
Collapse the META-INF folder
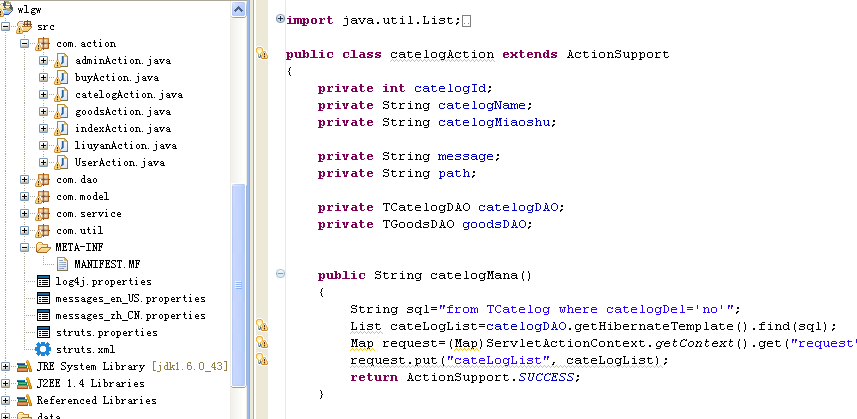(25, 247)
